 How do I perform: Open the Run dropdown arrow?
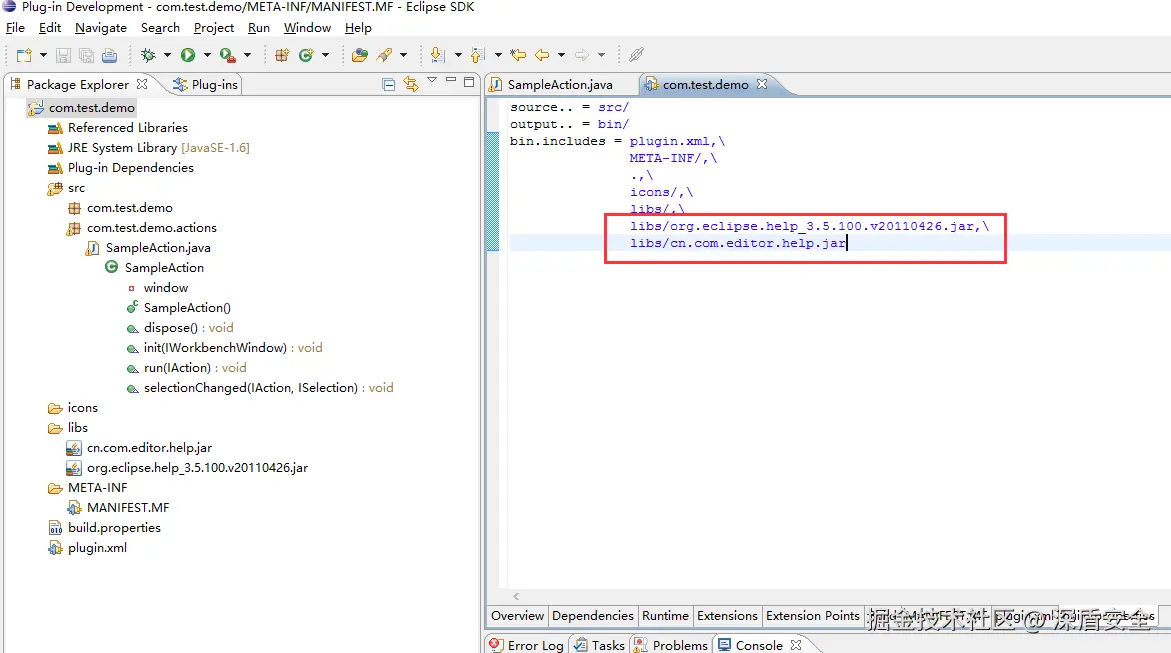point(207,55)
